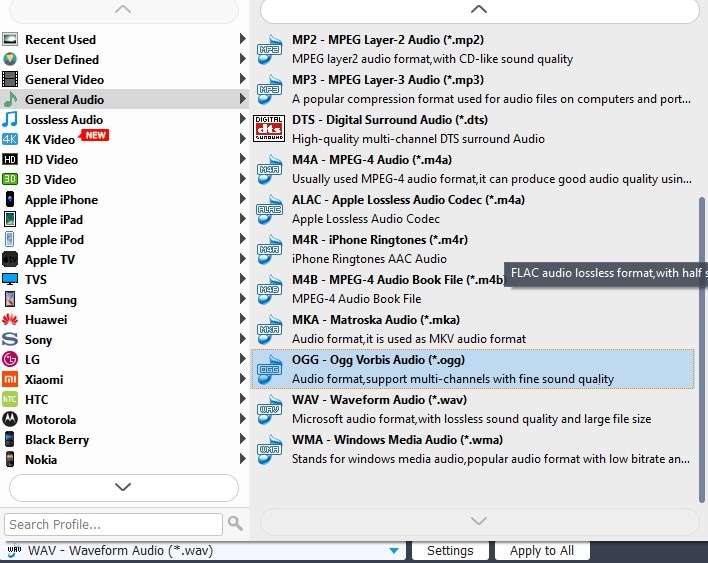Select MP2 - MPEG Layer-2 Audio format
Screen dimensions: 708x563
(x=473, y=49)
